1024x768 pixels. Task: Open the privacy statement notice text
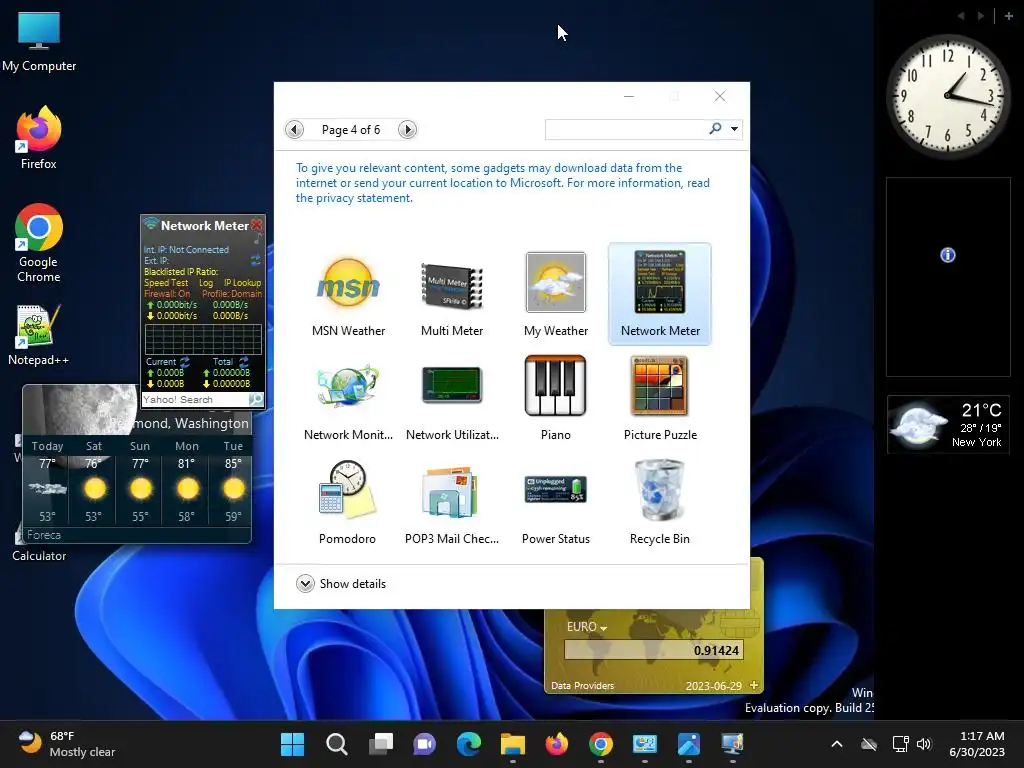tap(503, 183)
